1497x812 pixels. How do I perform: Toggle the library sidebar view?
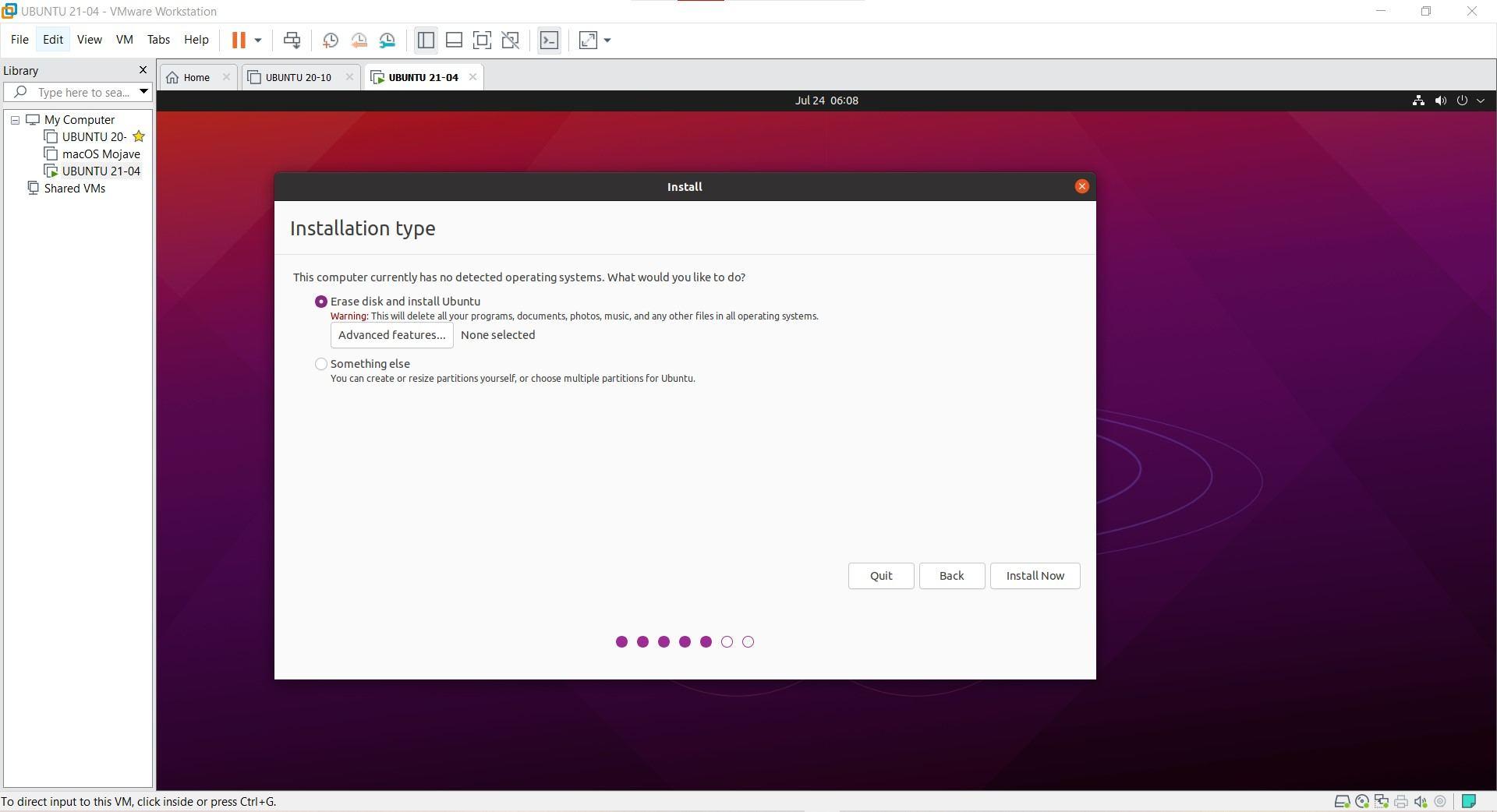coord(426,40)
